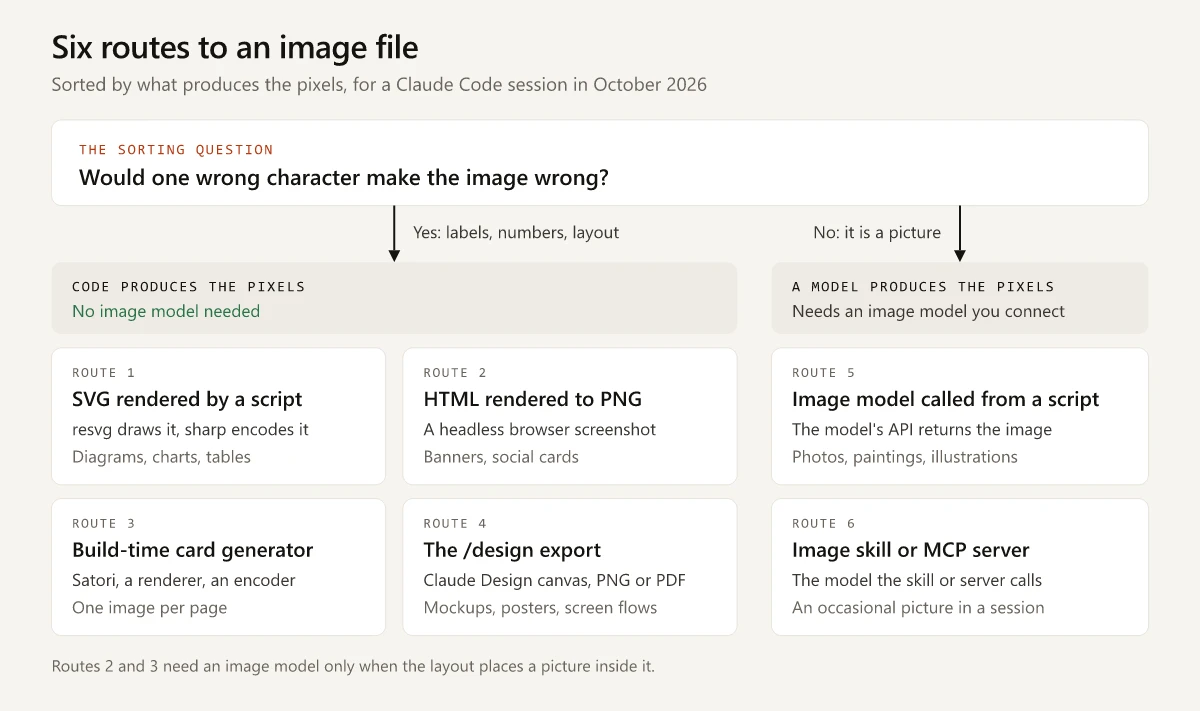Click 'Photos, paintings, illustrations'
The image size is (1200, 711).
905,457
